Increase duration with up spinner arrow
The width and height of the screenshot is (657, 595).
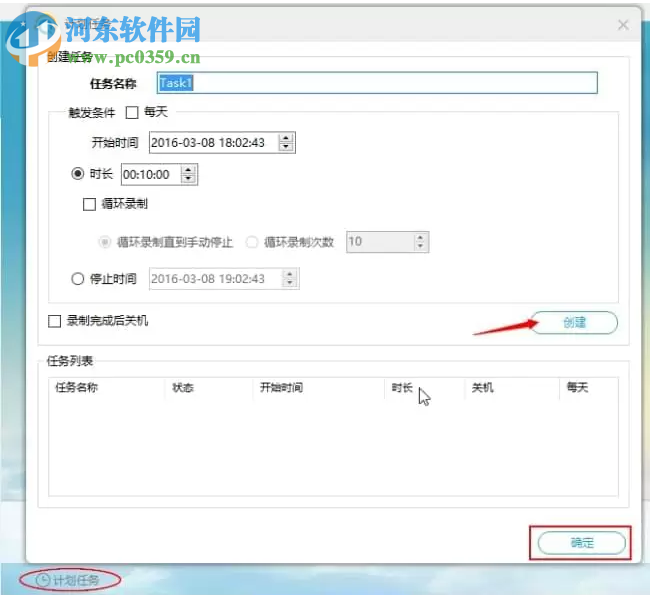189,170
